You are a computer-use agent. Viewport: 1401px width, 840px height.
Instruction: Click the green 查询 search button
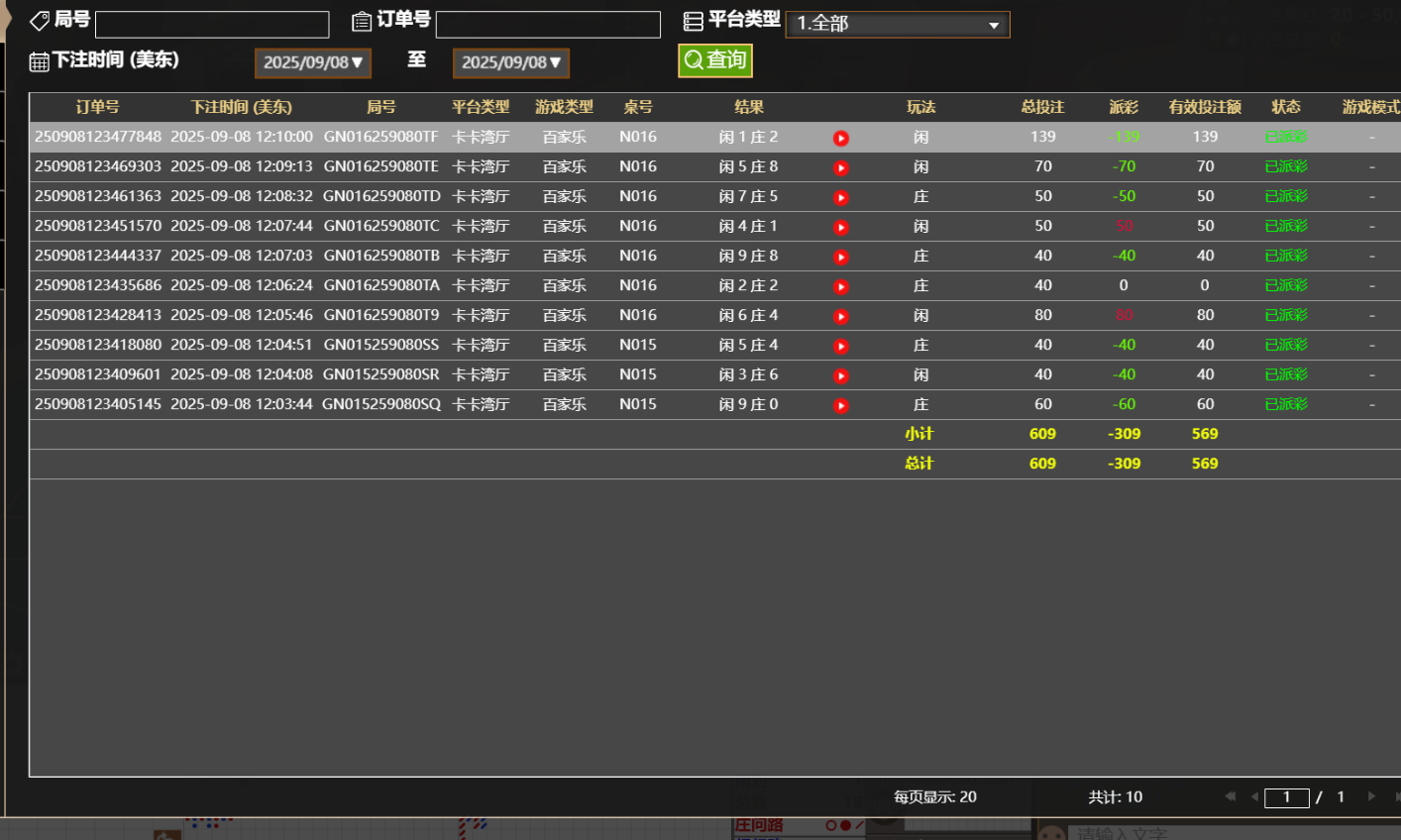coord(714,60)
